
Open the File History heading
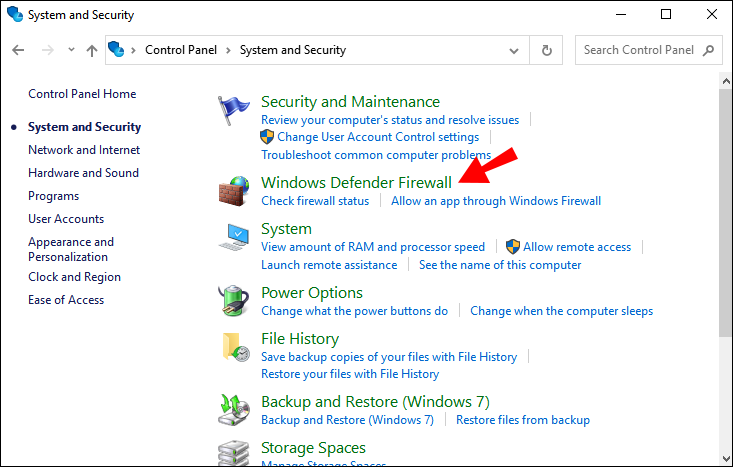(300, 338)
